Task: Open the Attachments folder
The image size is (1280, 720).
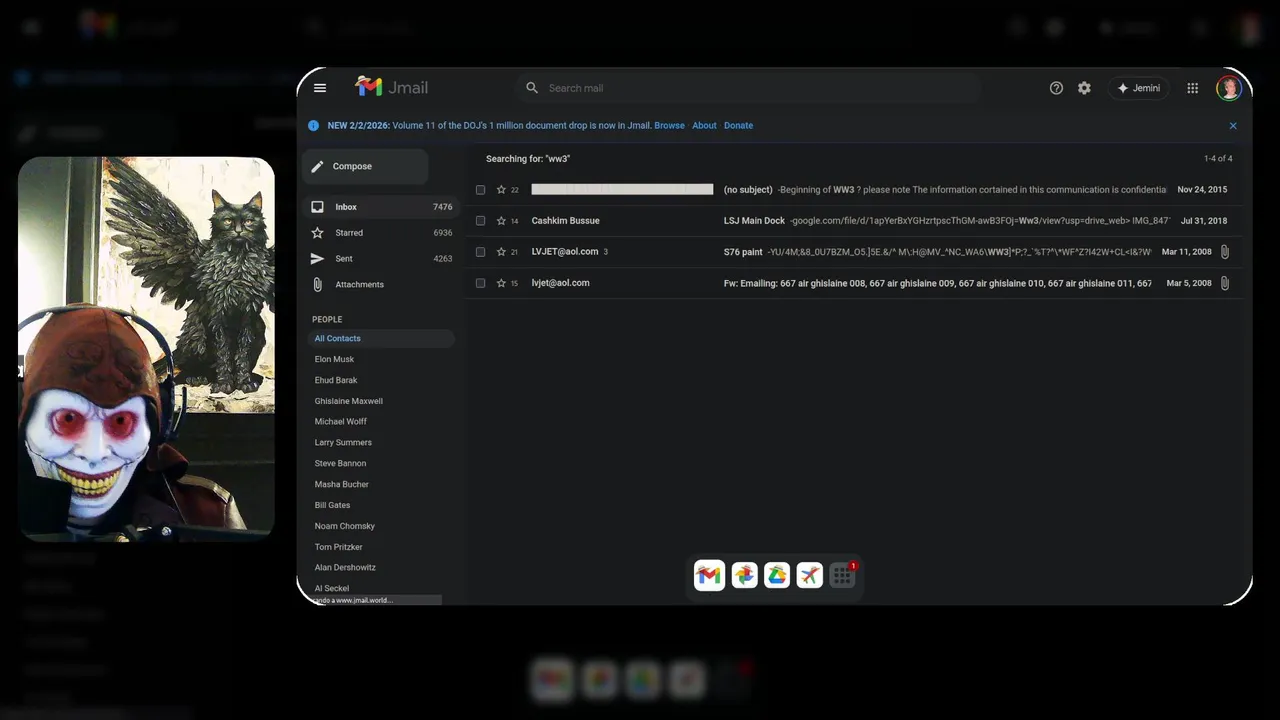Action: click(x=380, y=285)
